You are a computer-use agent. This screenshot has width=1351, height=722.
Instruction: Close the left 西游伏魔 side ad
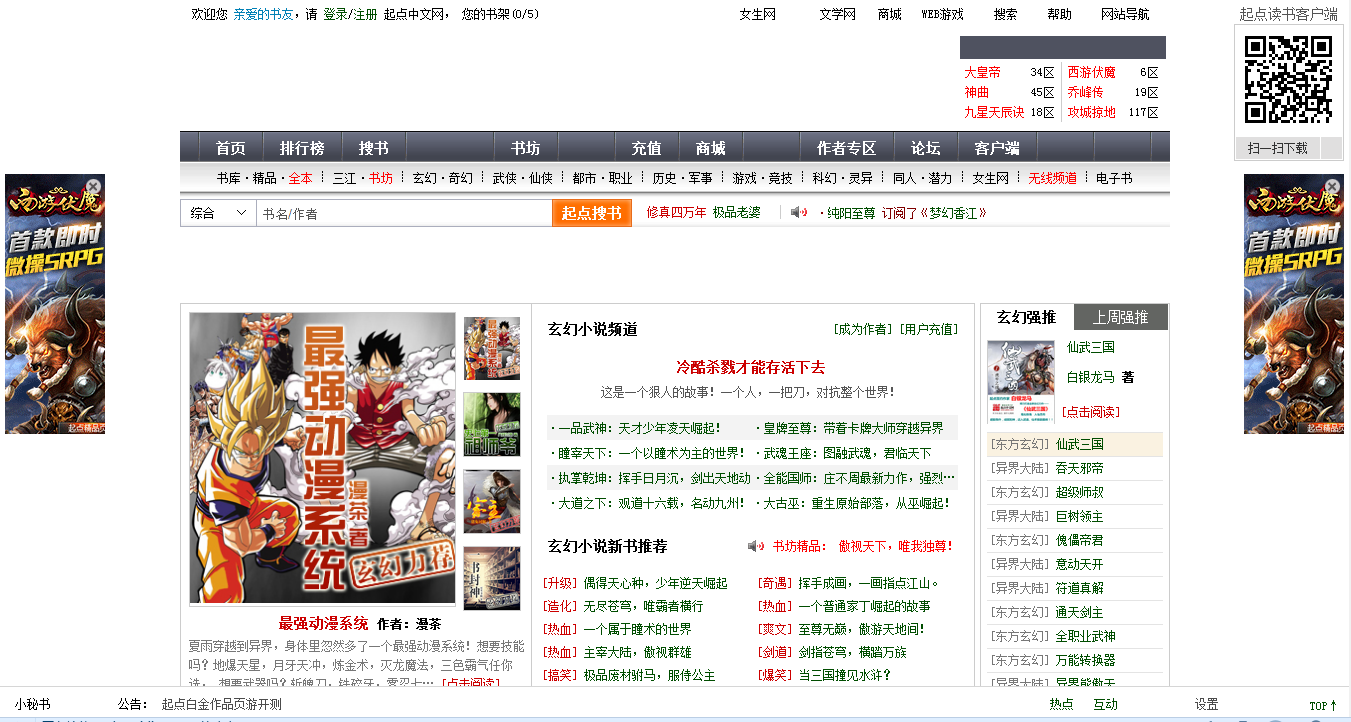point(93,186)
